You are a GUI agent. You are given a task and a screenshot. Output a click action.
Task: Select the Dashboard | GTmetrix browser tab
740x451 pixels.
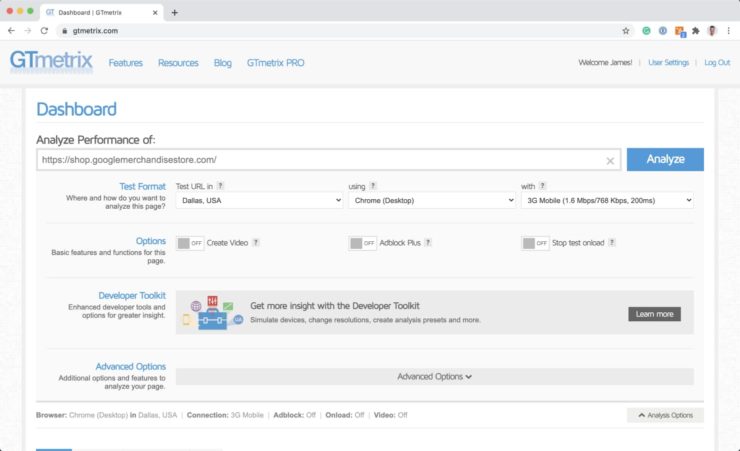point(101,13)
